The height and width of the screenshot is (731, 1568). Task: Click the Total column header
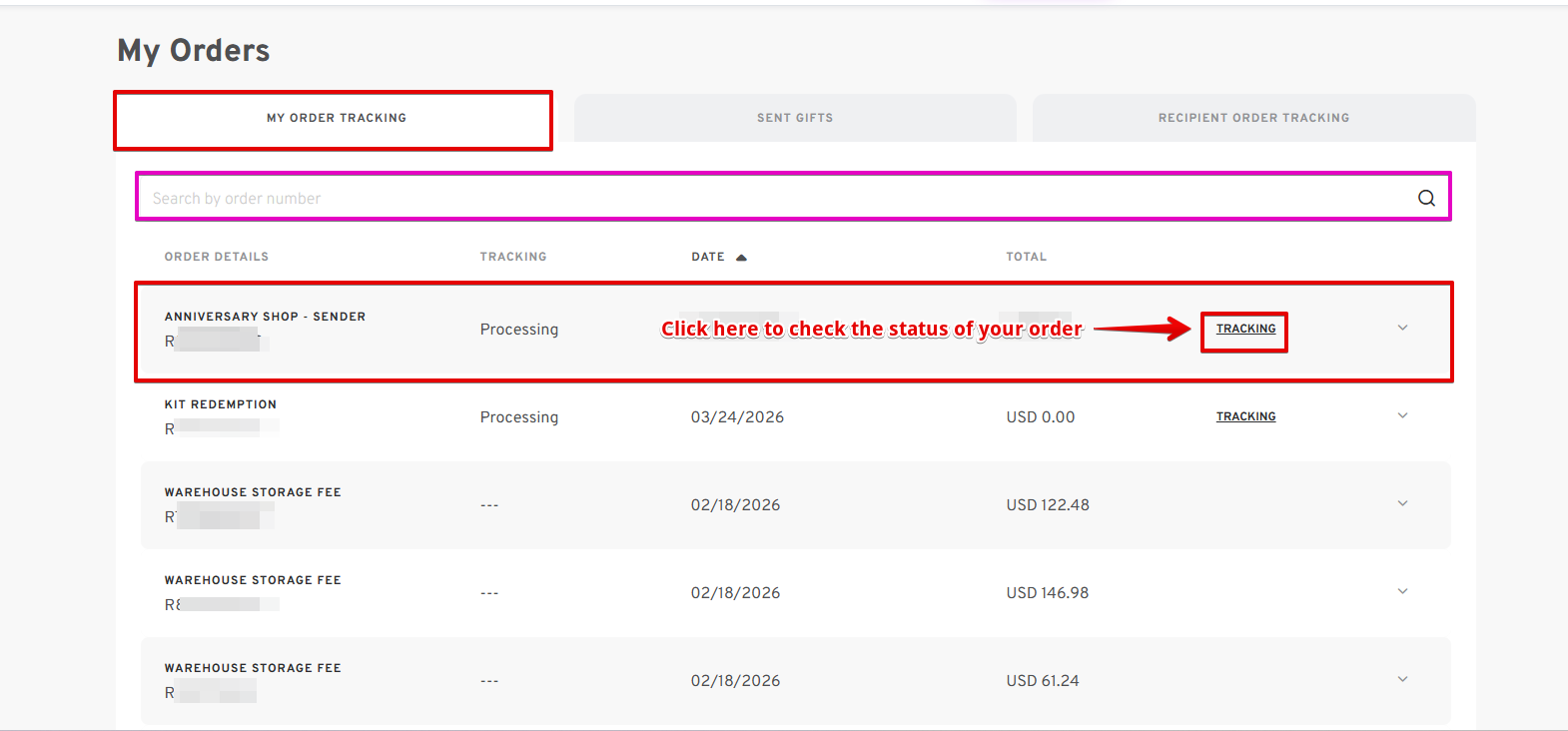tap(1027, 257)
